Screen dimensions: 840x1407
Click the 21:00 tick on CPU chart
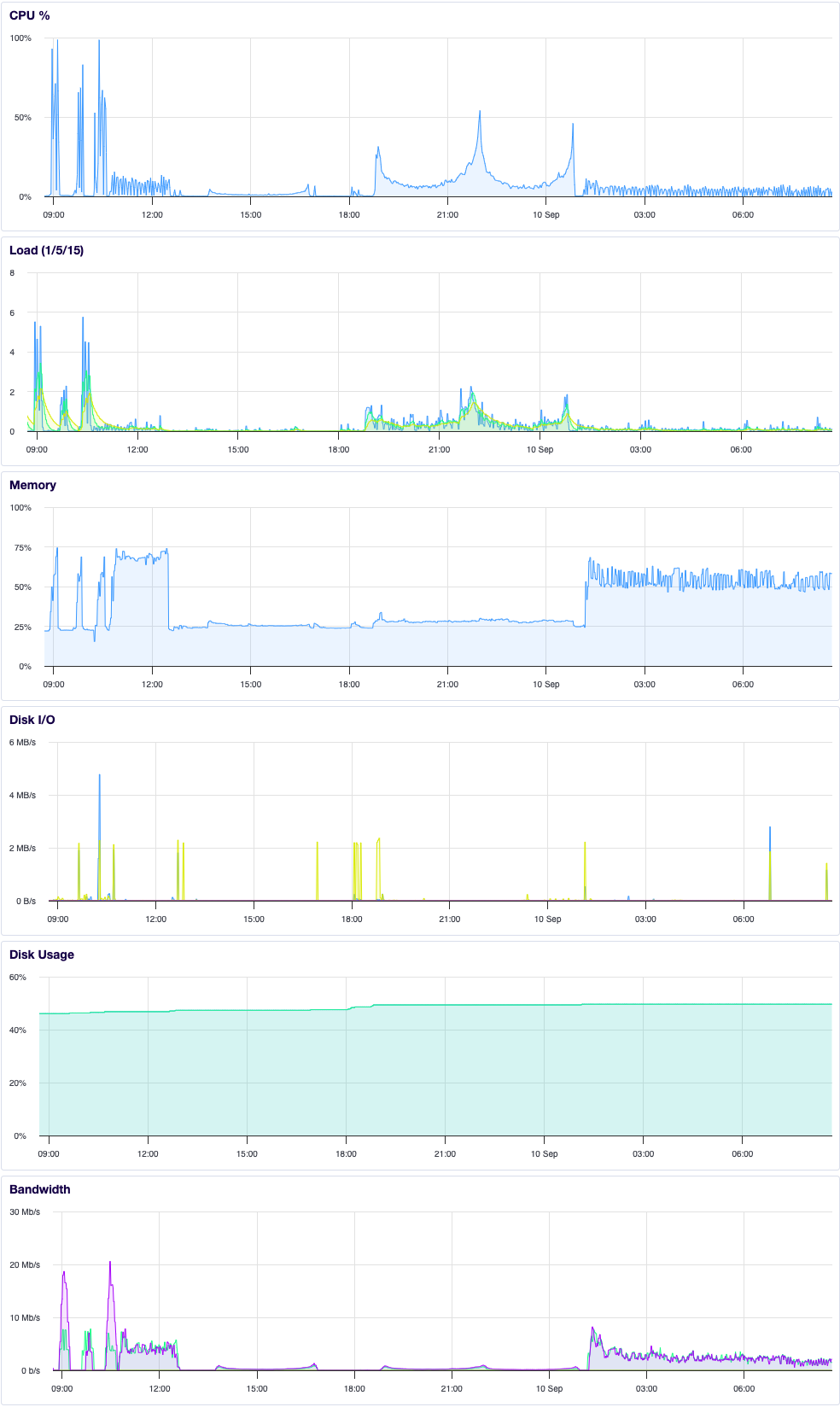[447, 215]
